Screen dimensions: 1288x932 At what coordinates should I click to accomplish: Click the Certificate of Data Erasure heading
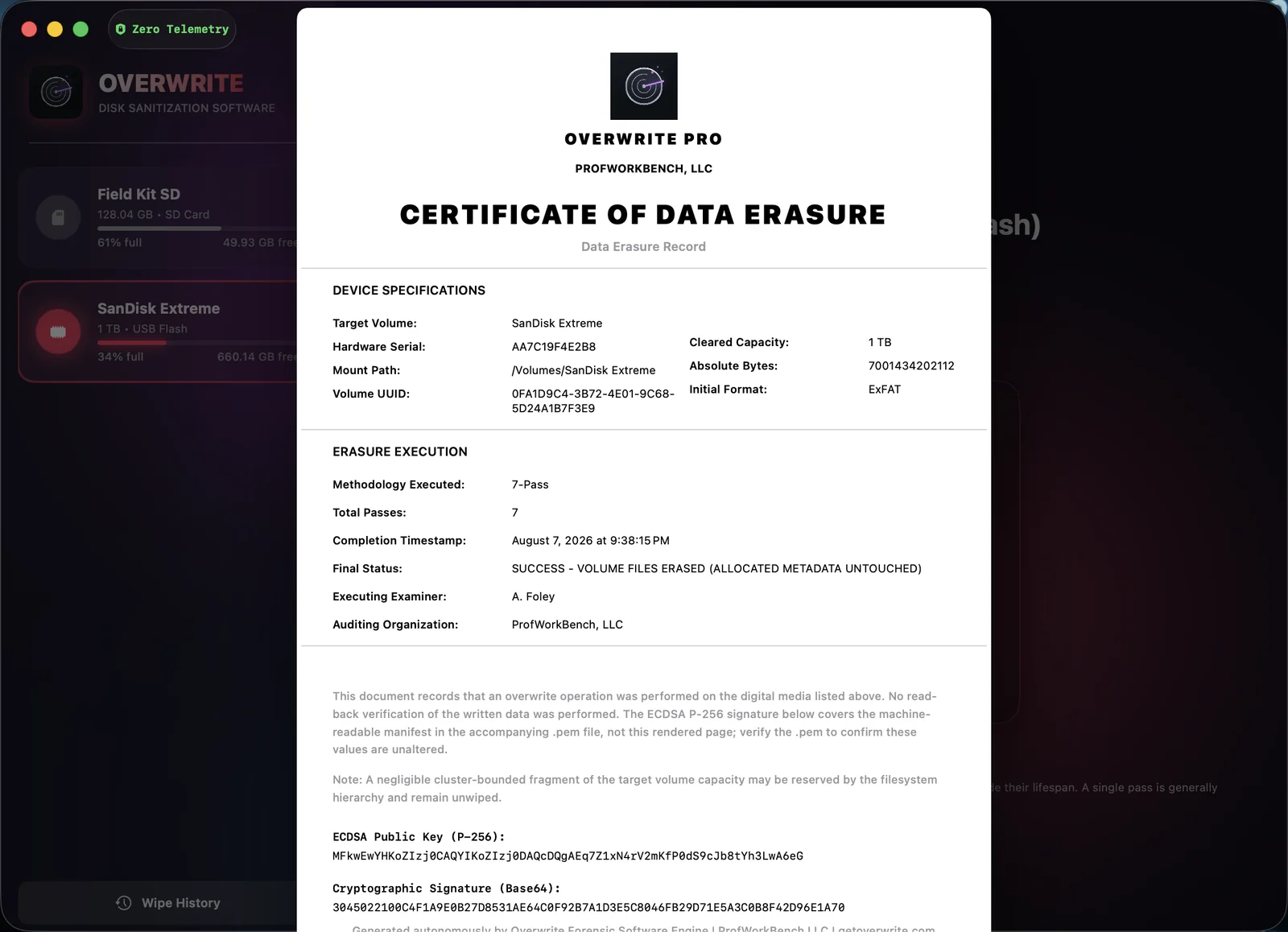(x=643, y=215)
